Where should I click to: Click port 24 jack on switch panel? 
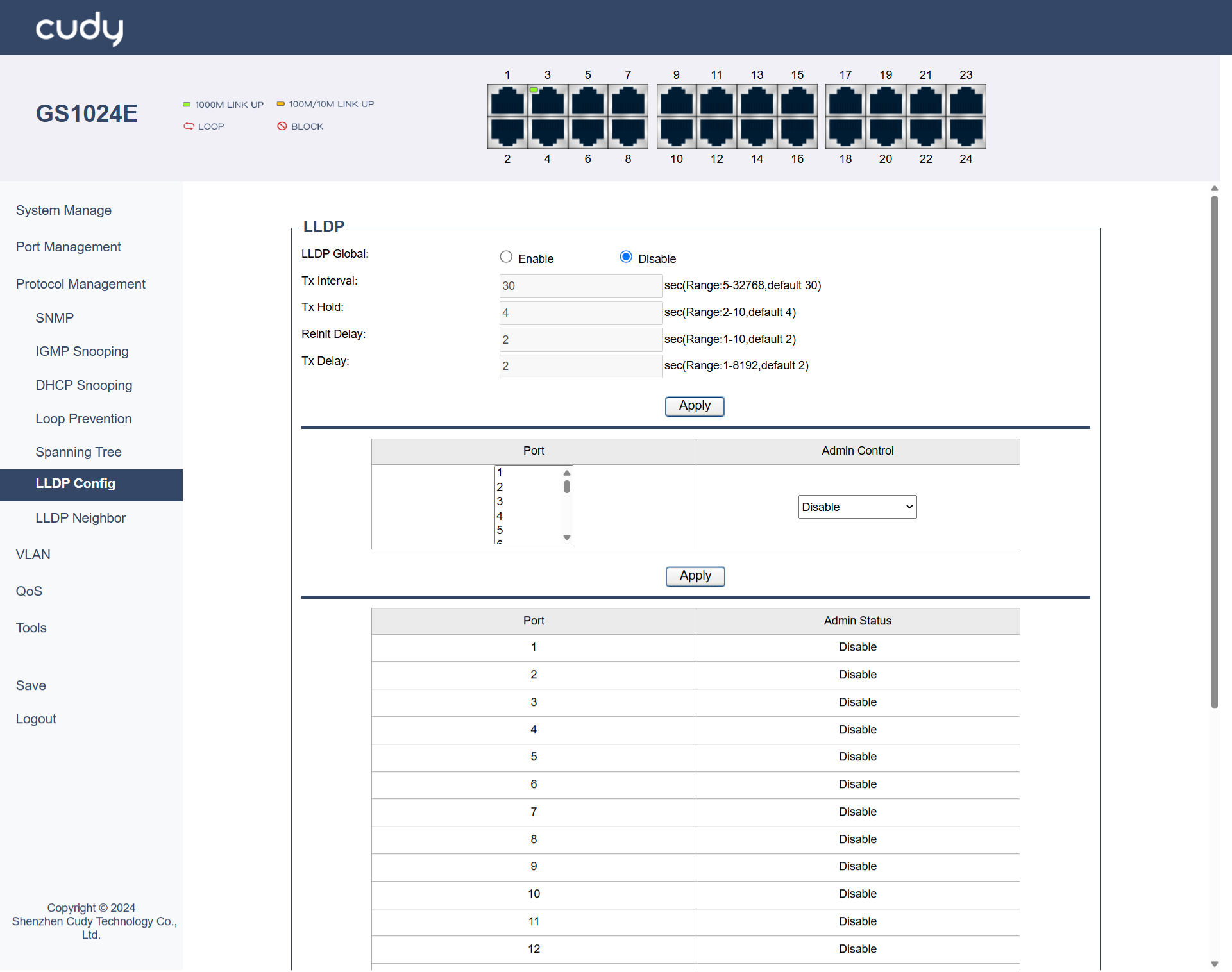966,131
